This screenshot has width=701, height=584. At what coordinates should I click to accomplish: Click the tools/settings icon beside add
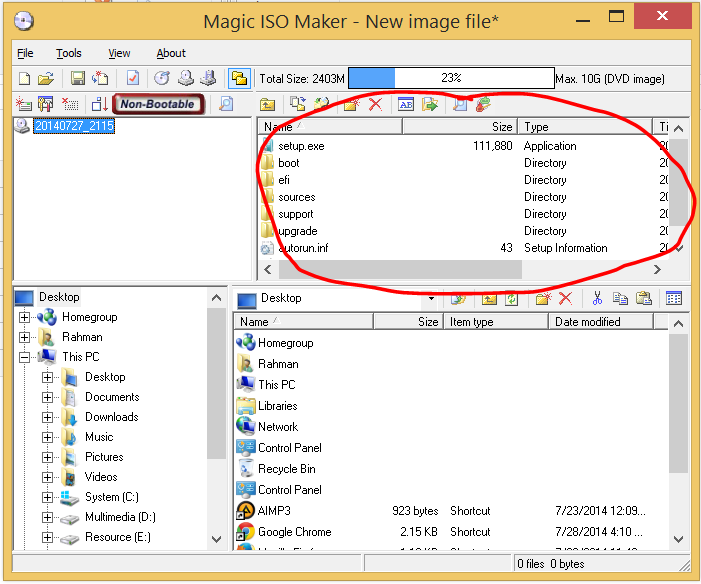[46, 104]
